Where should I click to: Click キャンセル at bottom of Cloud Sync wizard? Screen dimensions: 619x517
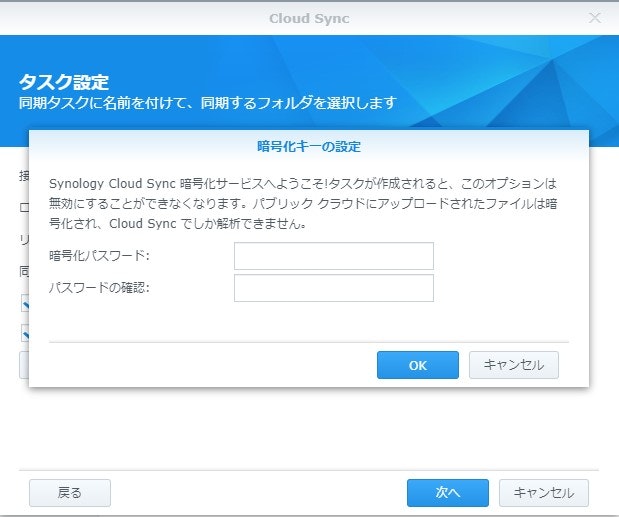(x=544, y=493)
